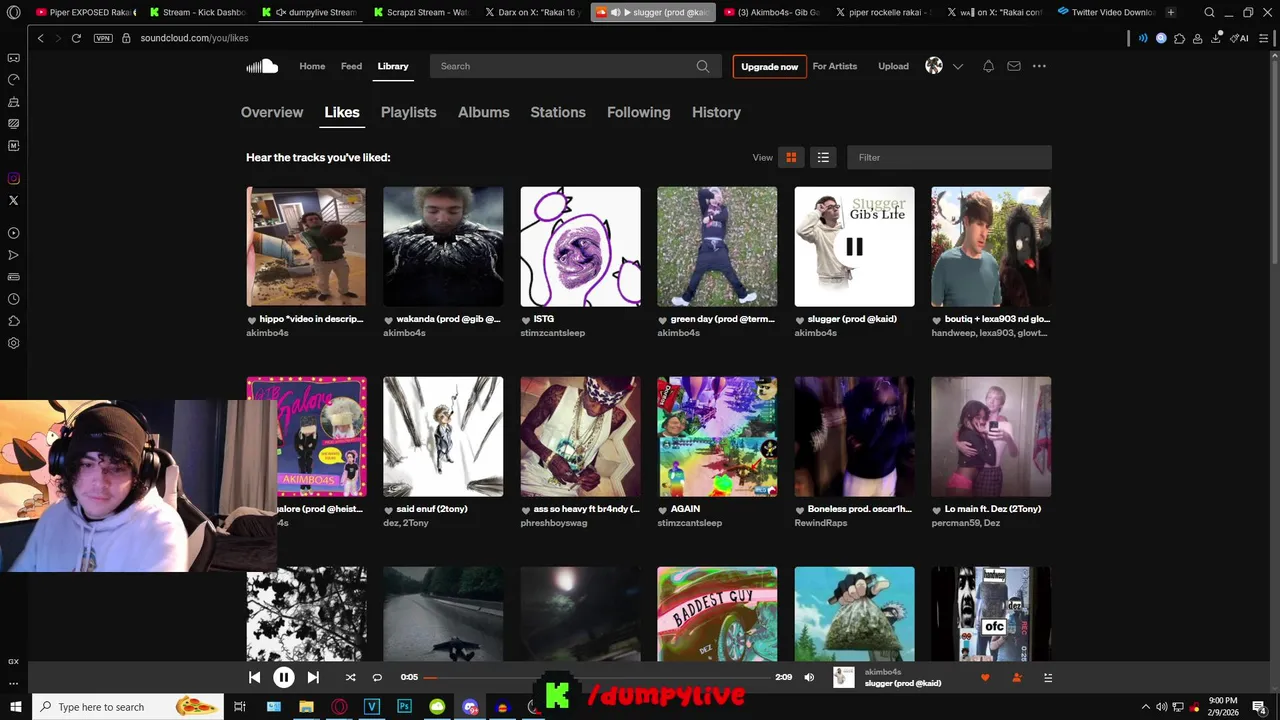This screenshot has height=720, width=1280.
Task: Open the ISTG track artwork
Action: (x=580, y=246)
